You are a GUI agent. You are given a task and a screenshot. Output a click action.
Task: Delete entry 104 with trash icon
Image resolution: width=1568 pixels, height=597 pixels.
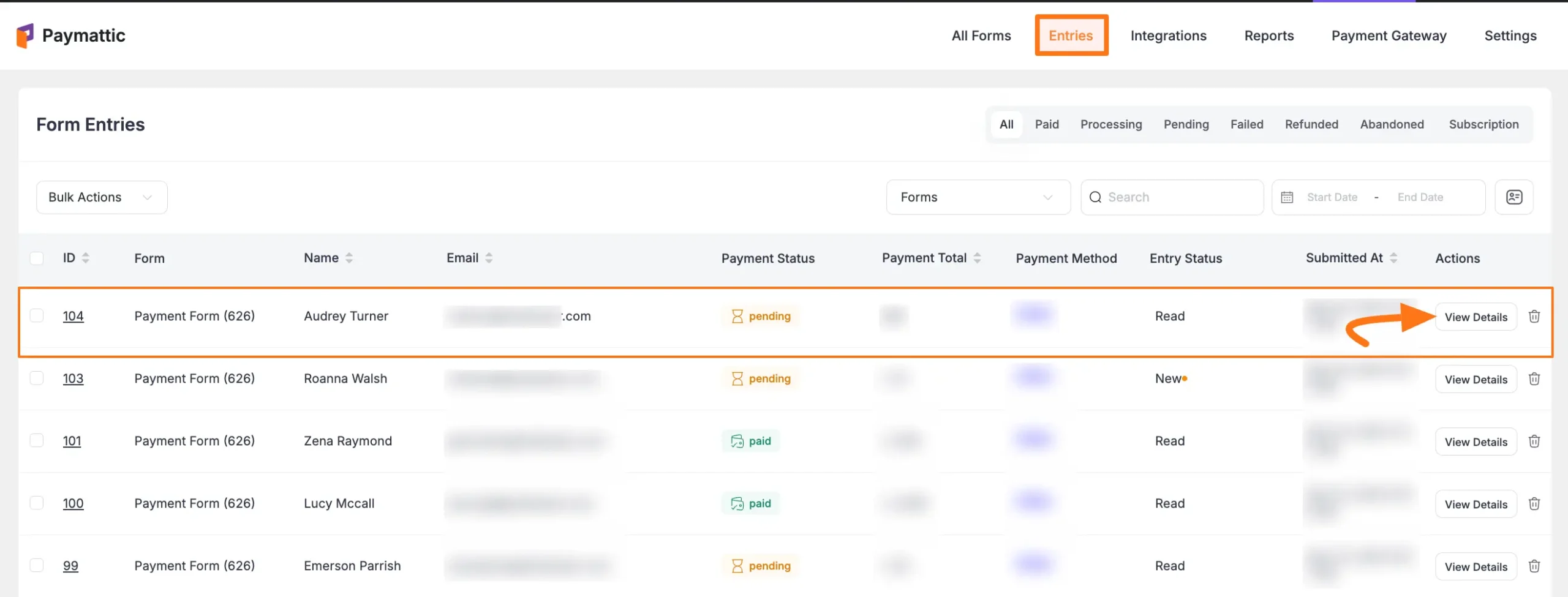[x=1534, y=317]
